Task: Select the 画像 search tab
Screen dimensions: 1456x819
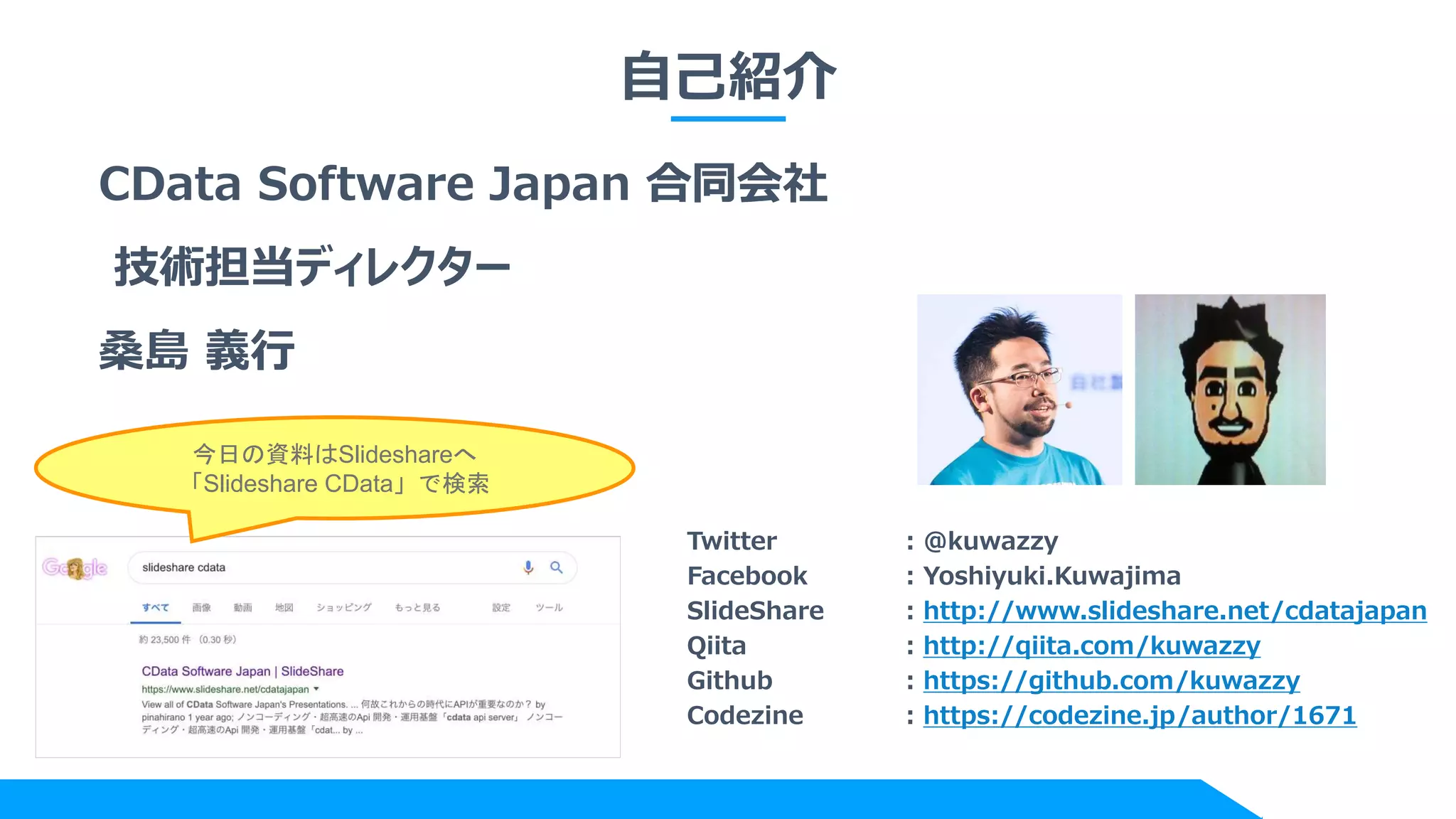Action: pyautogui.click(x=201, y=608)
